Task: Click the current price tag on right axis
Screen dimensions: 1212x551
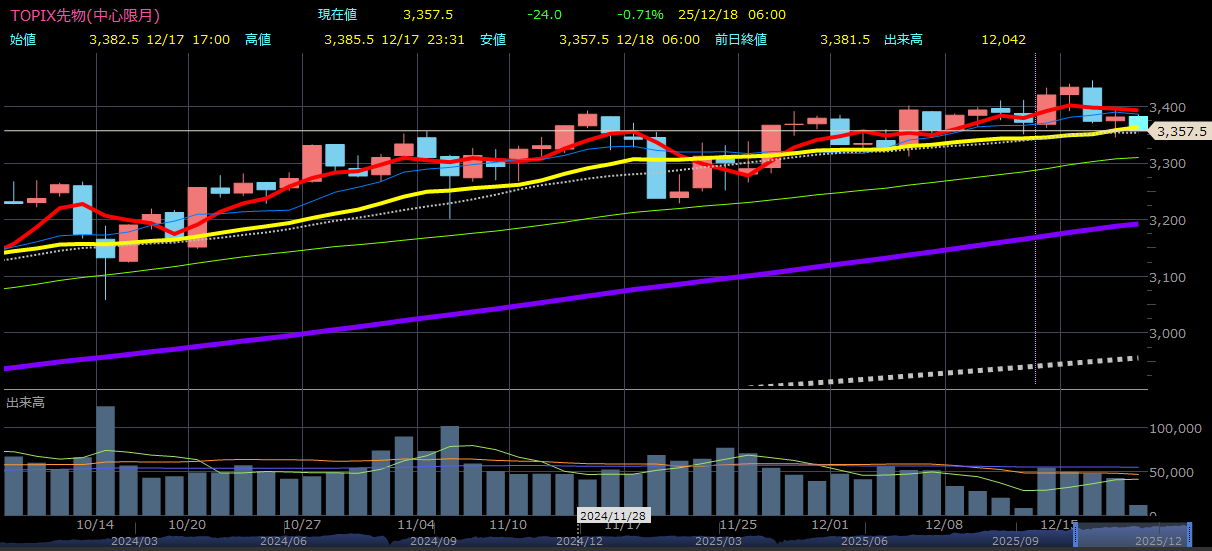Action: [x=1180, y=131]
